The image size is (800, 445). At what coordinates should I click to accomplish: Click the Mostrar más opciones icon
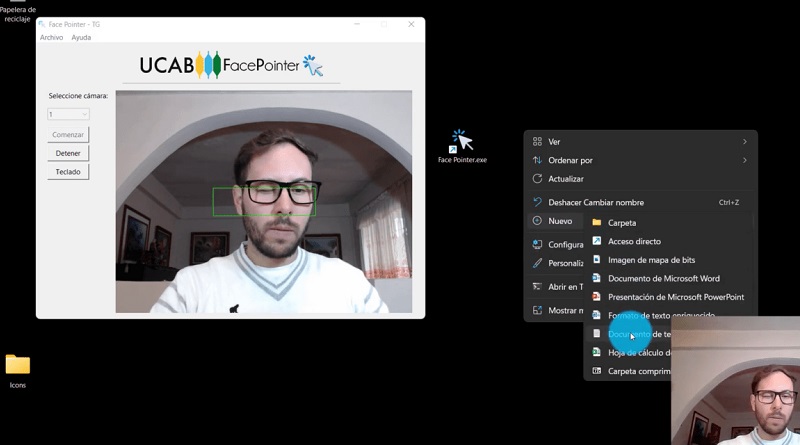click(537, 310)
